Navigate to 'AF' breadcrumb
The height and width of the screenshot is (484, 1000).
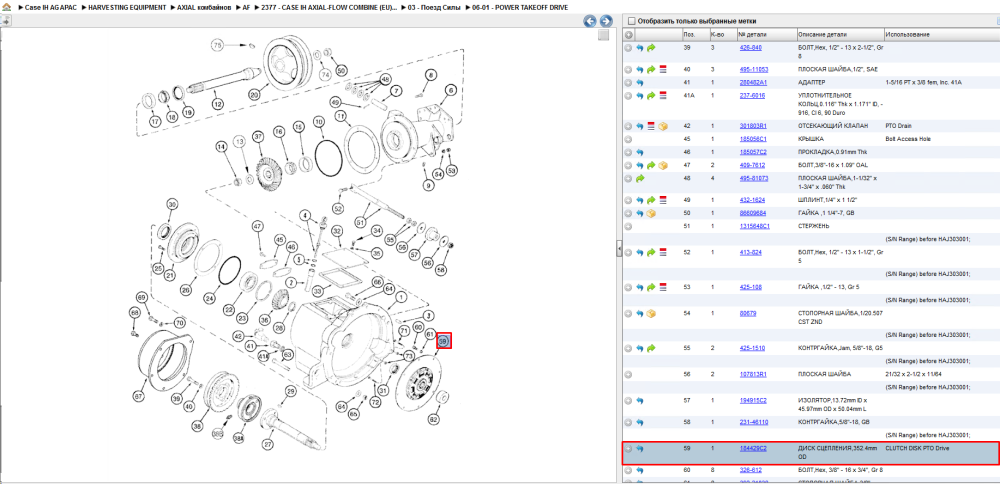[246, 8]
